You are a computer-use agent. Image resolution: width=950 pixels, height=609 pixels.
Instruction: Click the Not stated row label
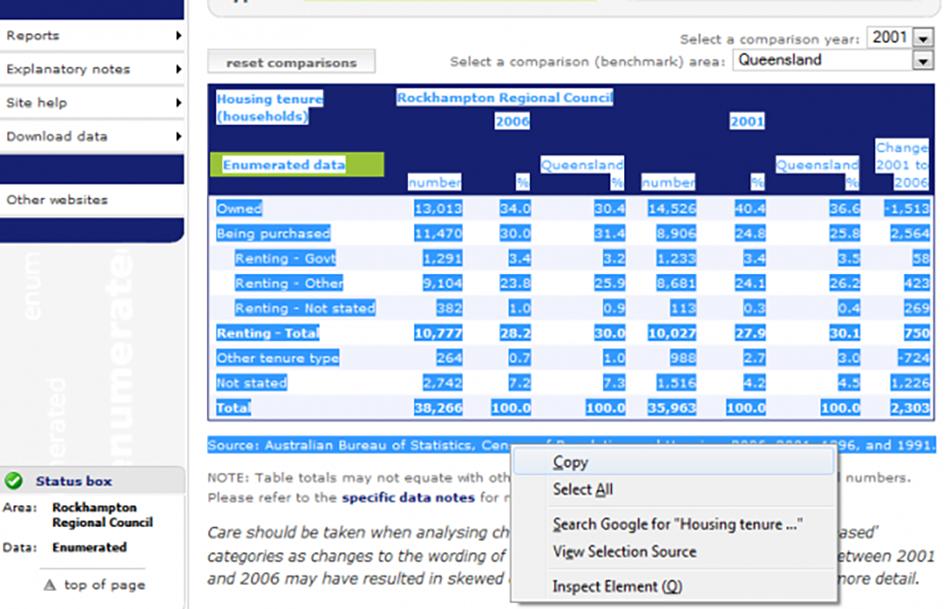click(251, 382)
